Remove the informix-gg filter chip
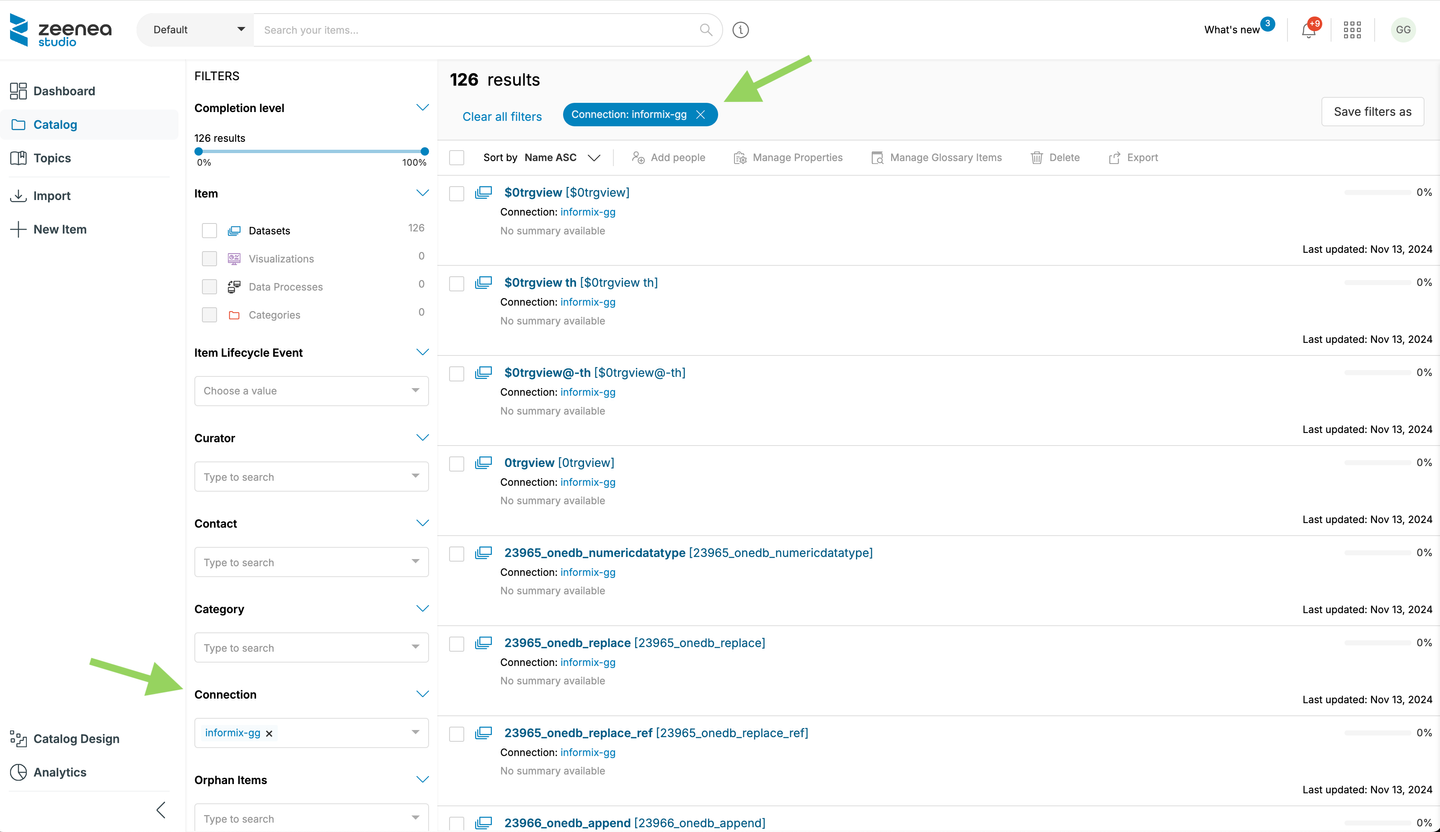 [x=701, y=115]
